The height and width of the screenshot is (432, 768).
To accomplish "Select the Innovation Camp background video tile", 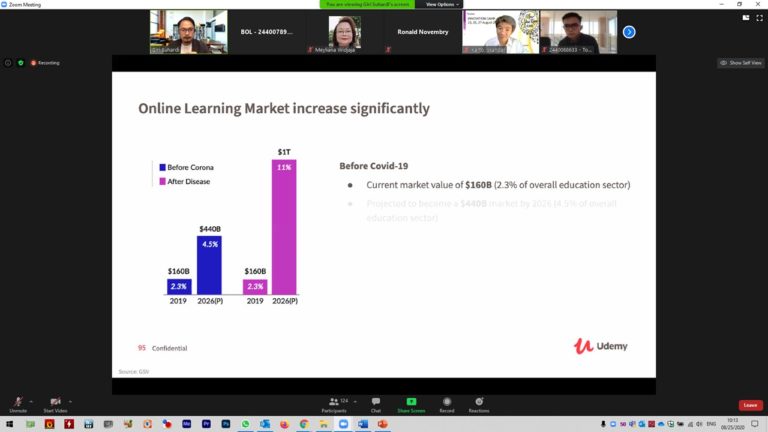I will 501,32.
